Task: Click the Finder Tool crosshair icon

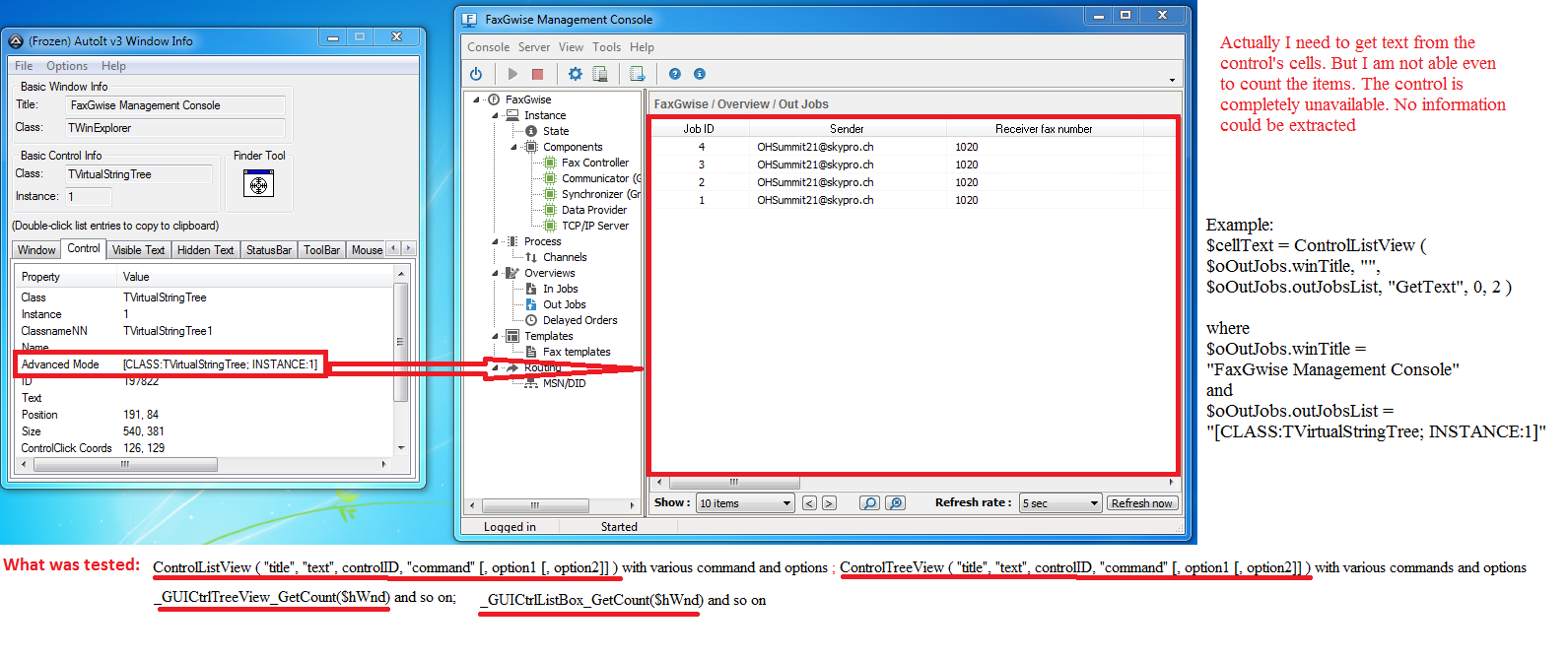Action: point(258,183)
